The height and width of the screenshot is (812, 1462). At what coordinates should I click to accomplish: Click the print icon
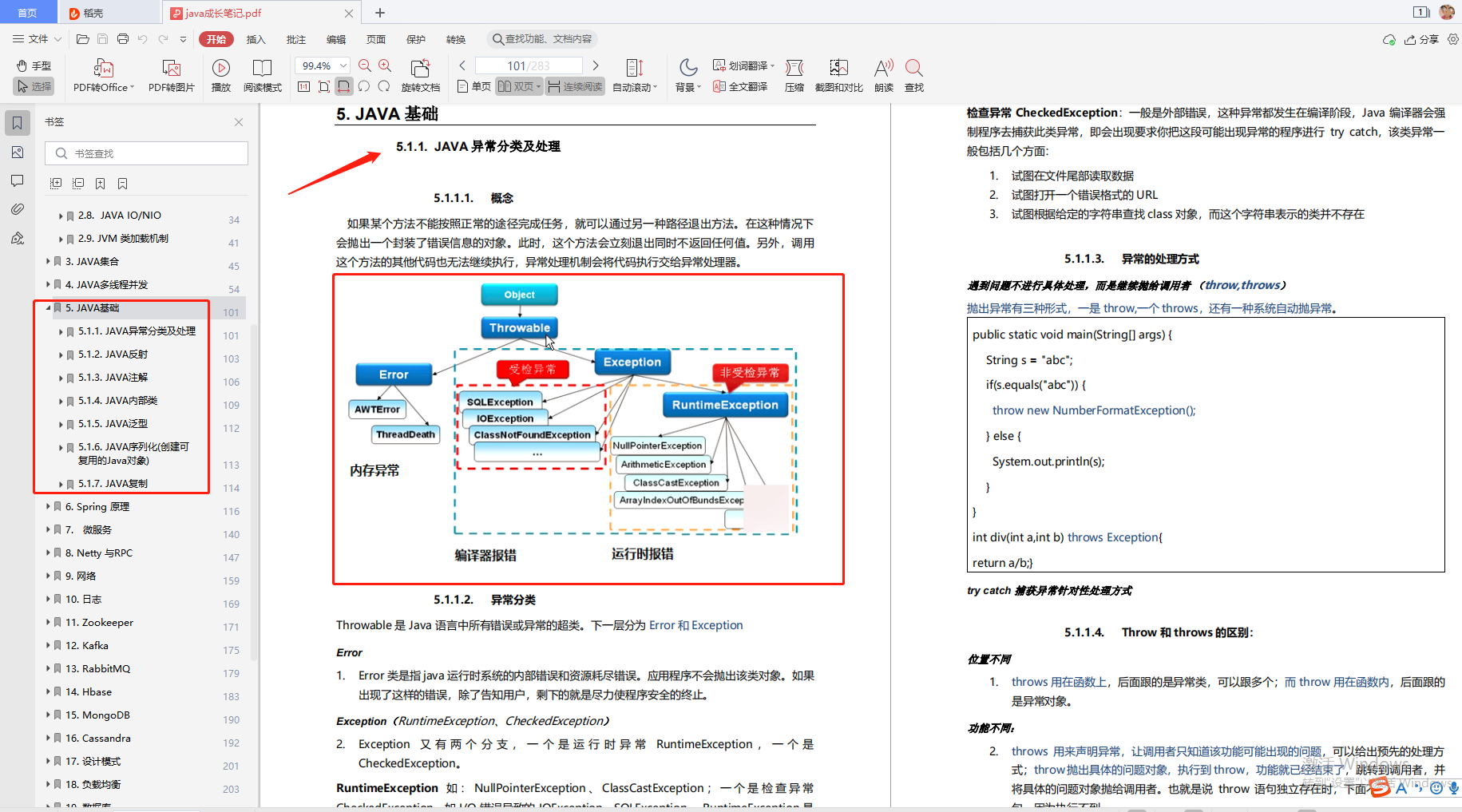(122, 39)
